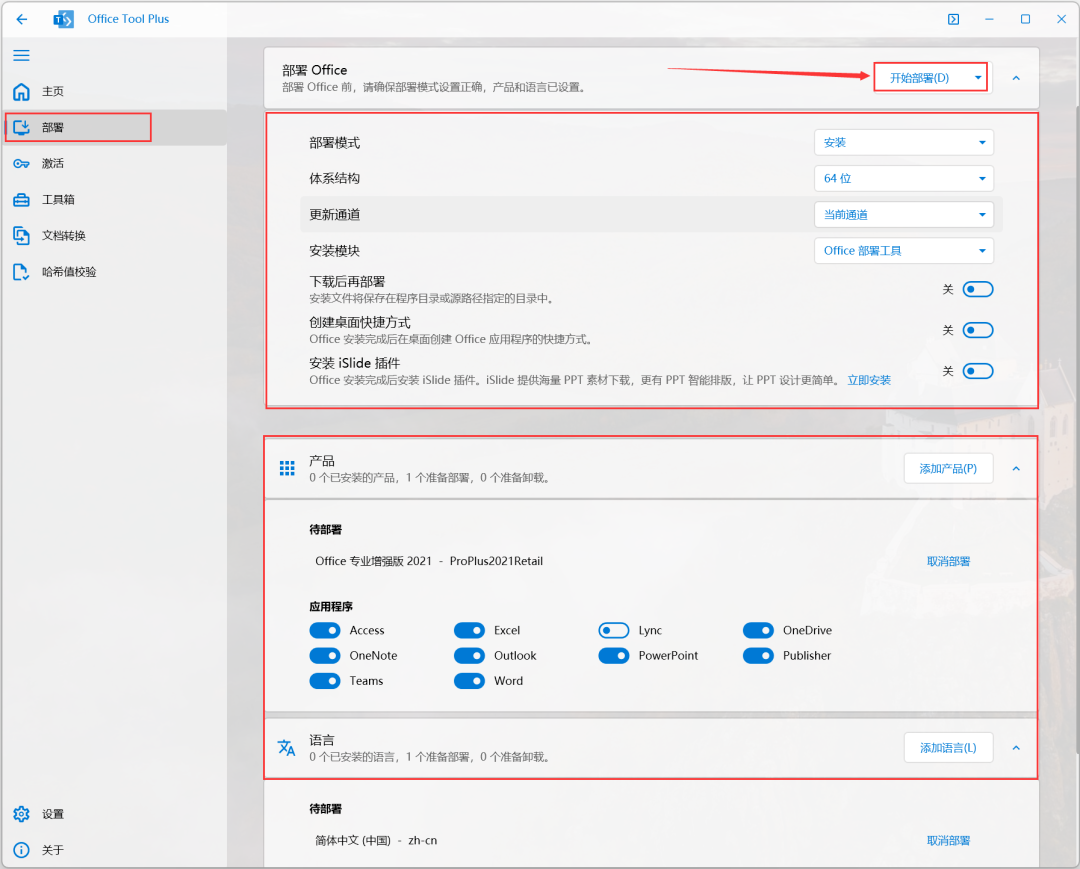This screenshot has width=1080, height=869.
Task: Enable 安装 iSlide 插件 switch
Action: click(x=977, y=371)
